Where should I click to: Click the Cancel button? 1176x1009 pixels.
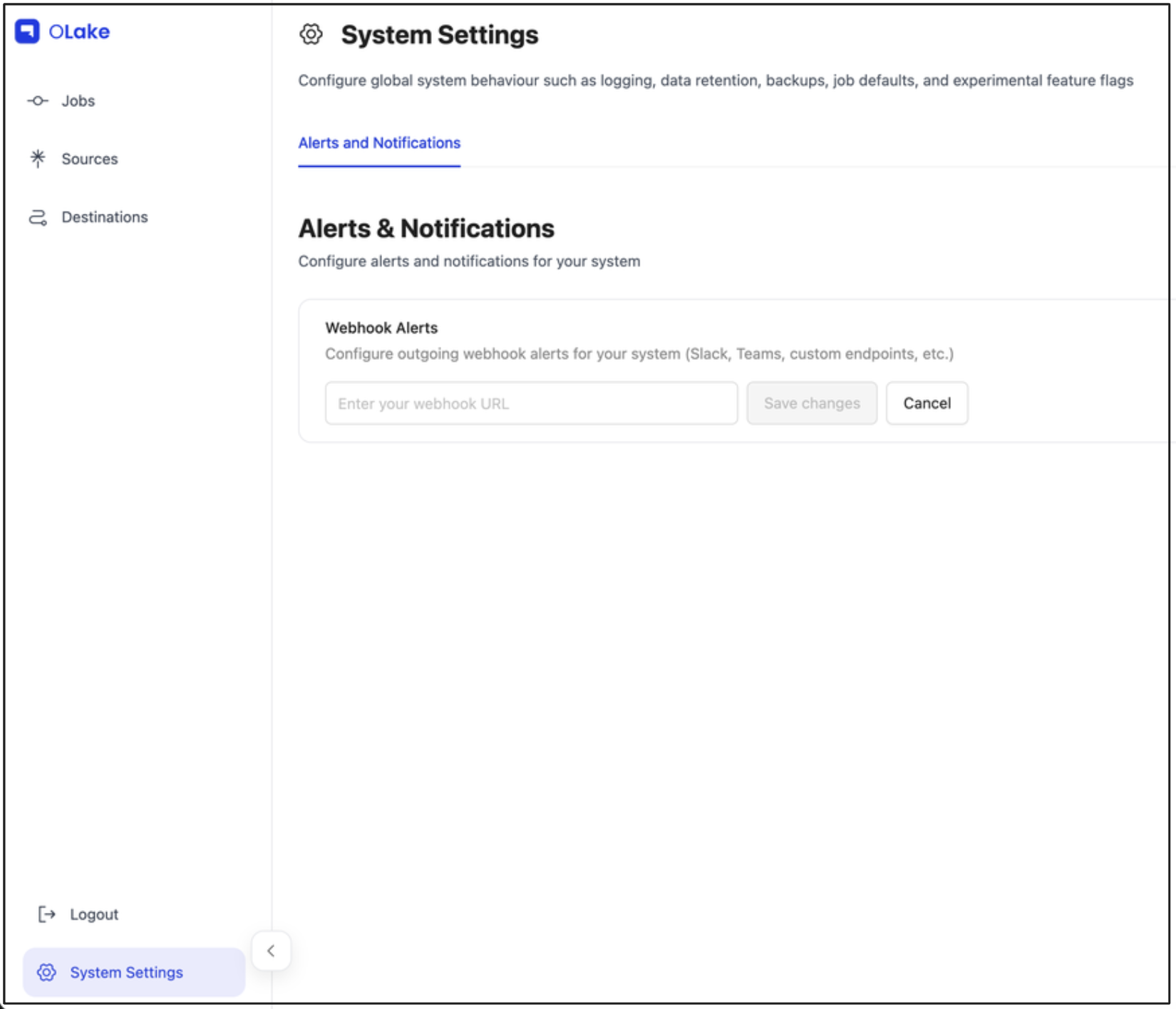927,403
